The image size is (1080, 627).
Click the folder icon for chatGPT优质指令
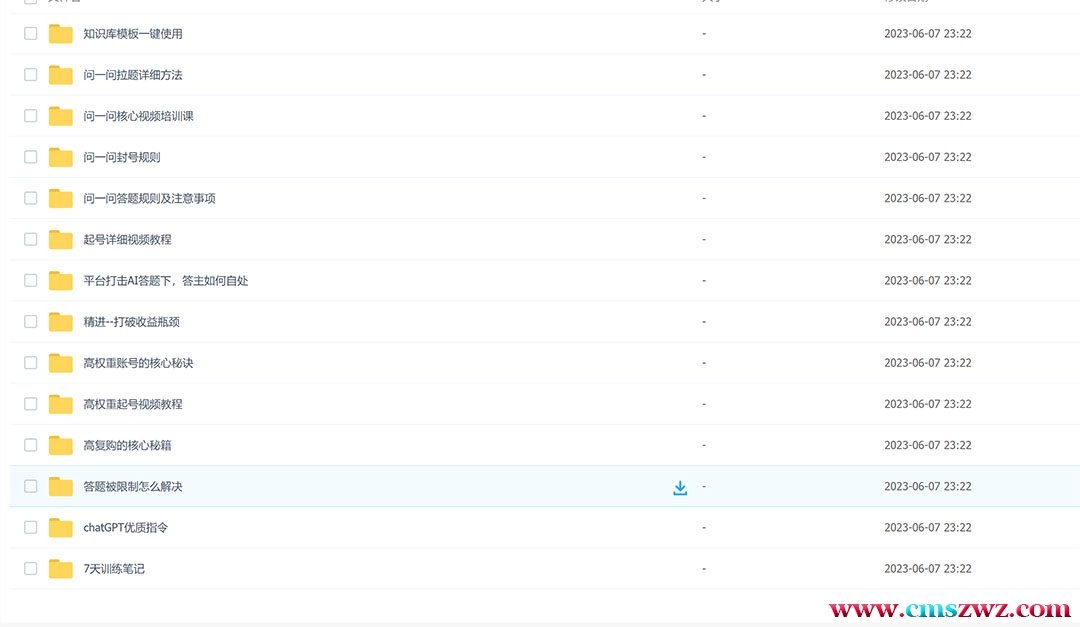(x=61, y=528)
